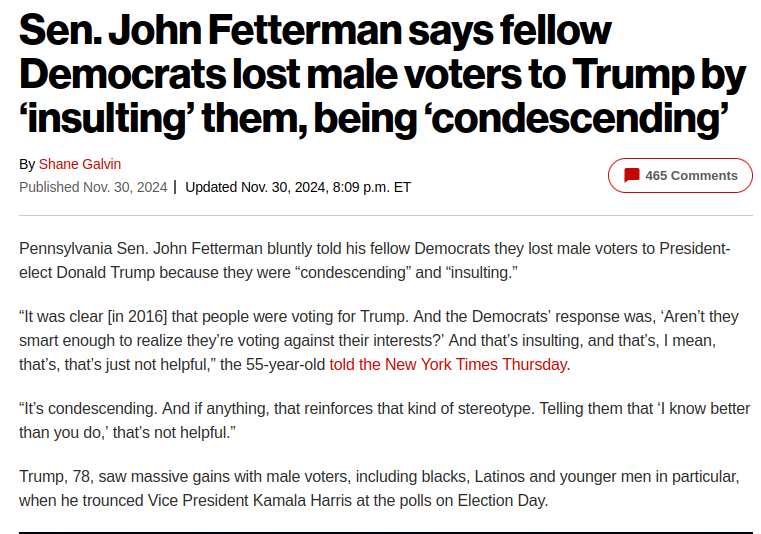Viewport: 761px width, 534px height.
Task: Click the quote starting 'It was clear [in 2016]'
Action: pyautogui.click(x=379, y=340)
